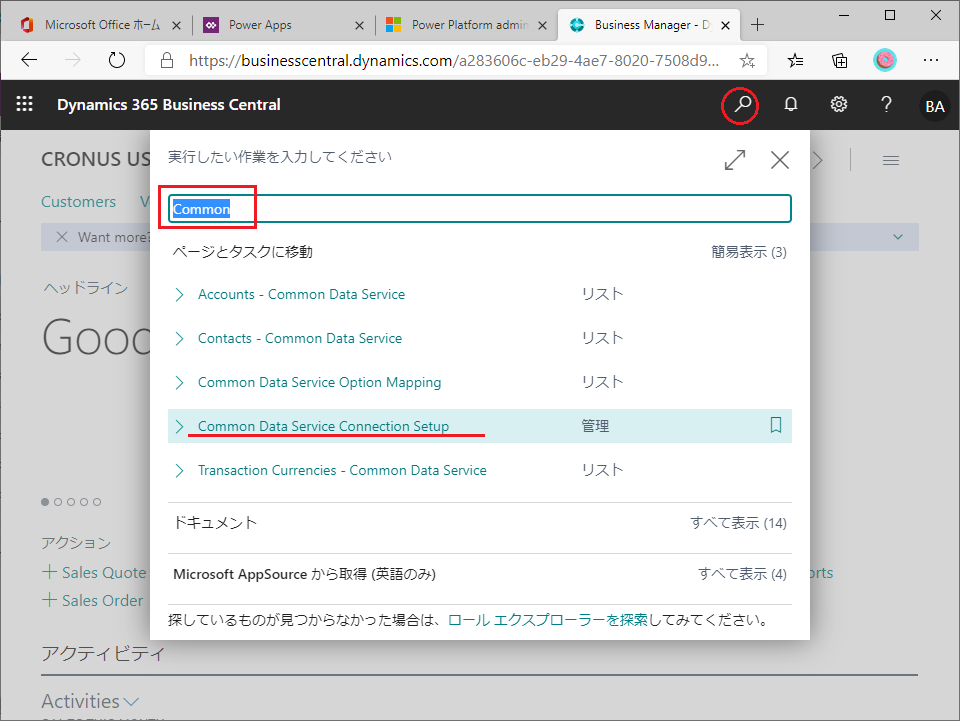
Task: Add this page to favorites star
Action: [746, 60]
